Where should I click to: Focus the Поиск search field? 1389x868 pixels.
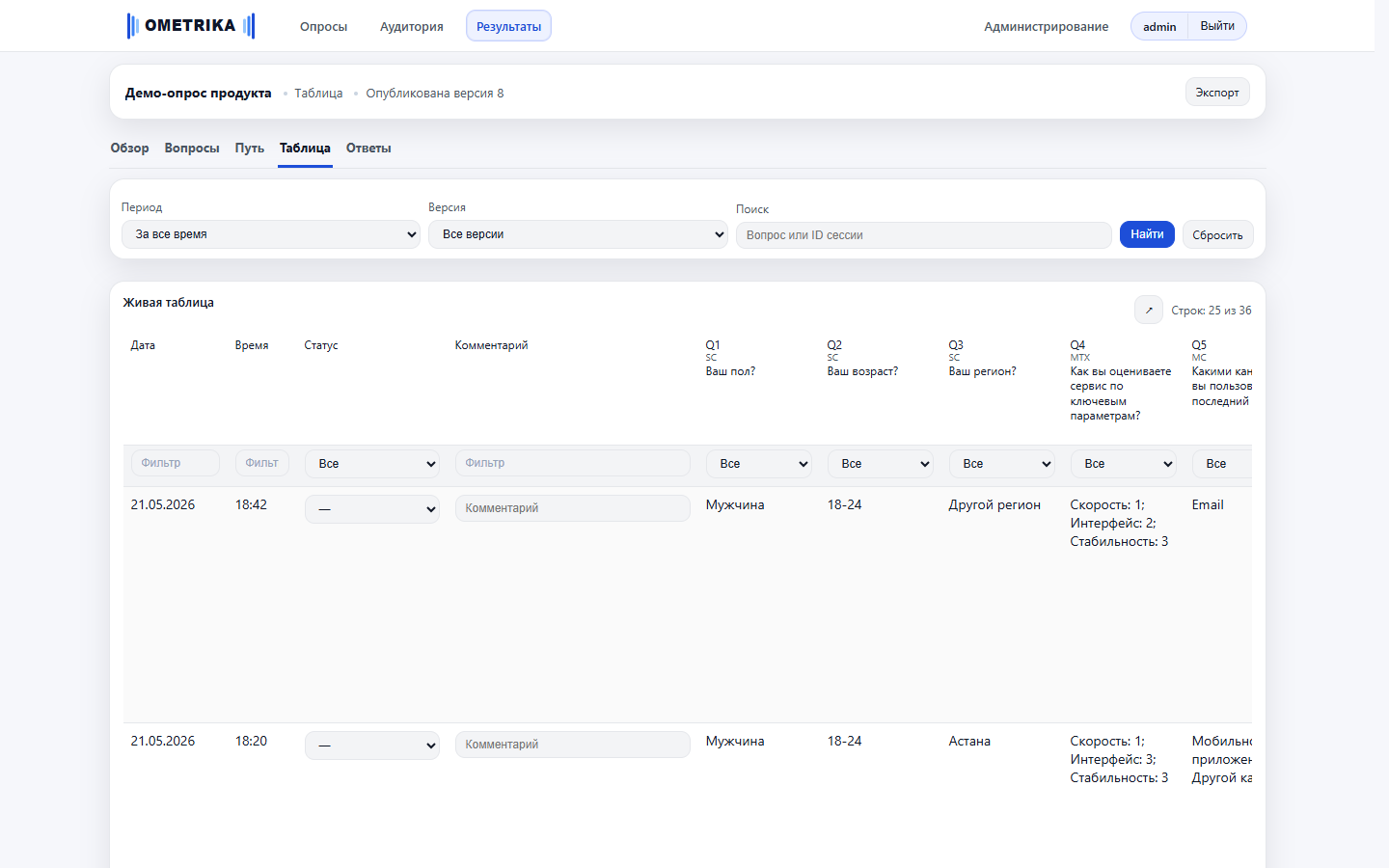924,235
